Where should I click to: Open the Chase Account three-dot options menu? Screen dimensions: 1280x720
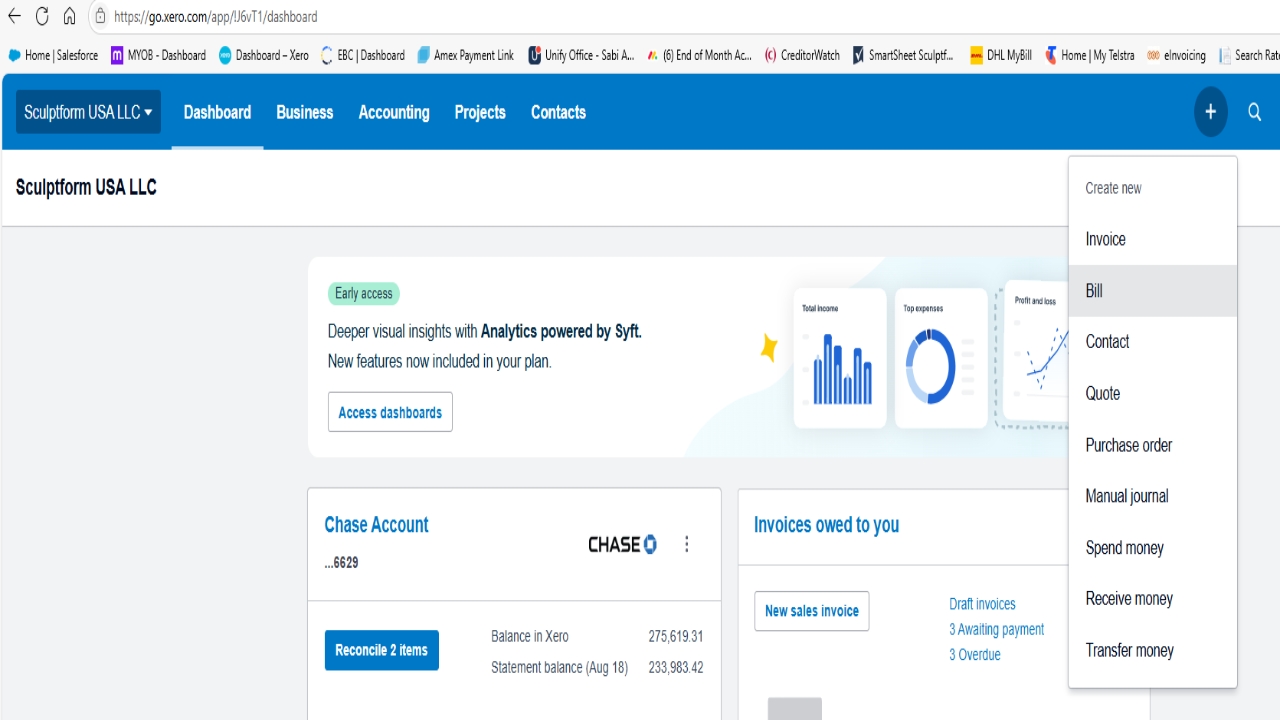tap(686, 544)
